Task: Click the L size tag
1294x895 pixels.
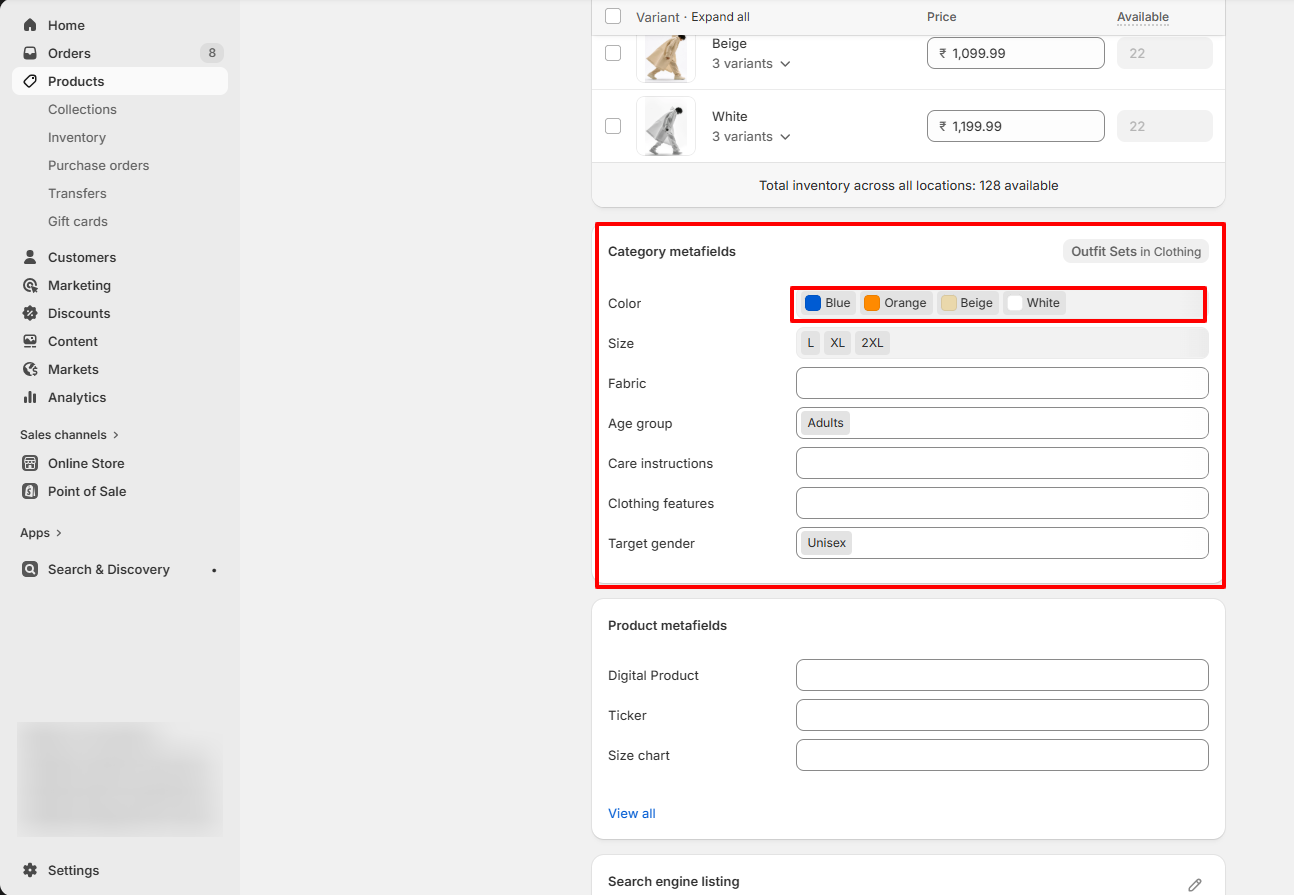Action: (x=810, y=343)
